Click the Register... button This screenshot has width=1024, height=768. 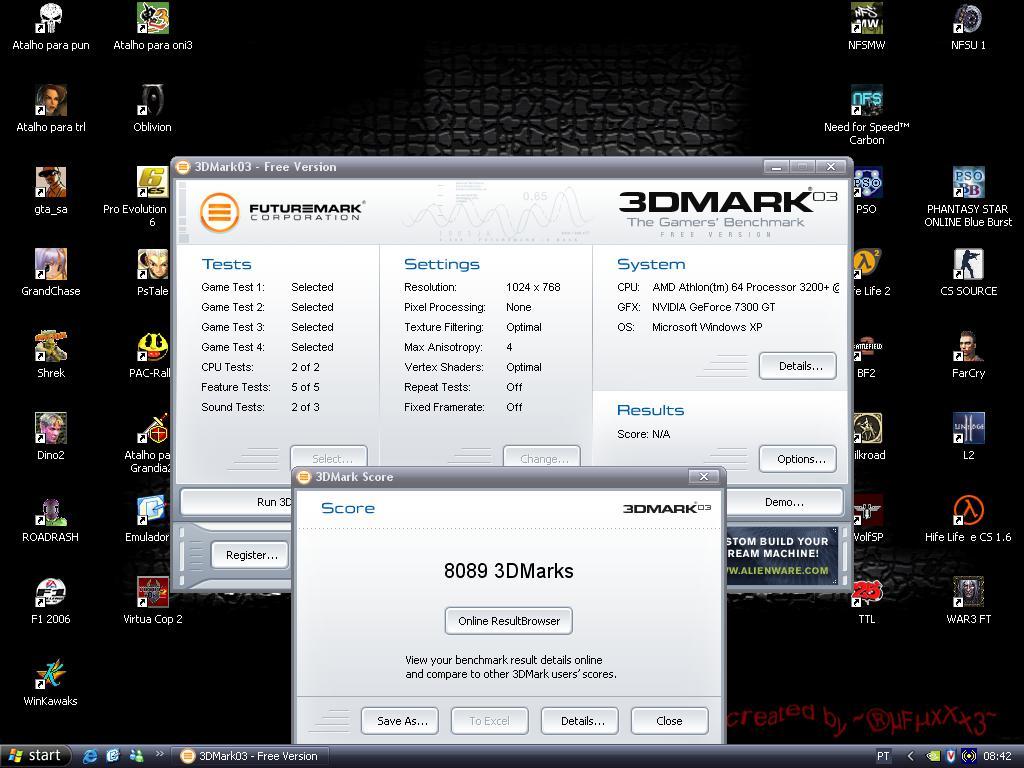click(249, 555)
